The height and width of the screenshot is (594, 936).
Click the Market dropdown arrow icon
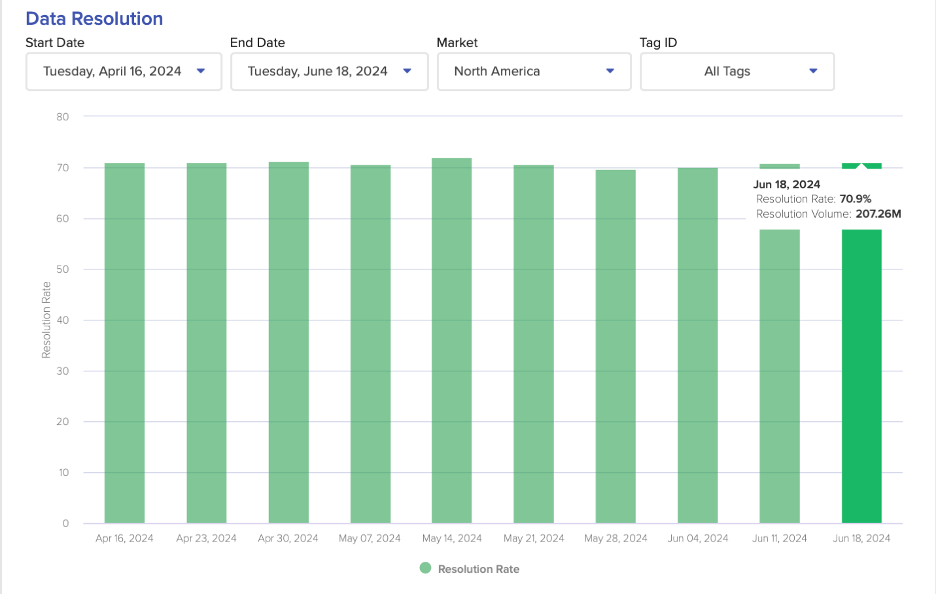(x=610, y=71)
